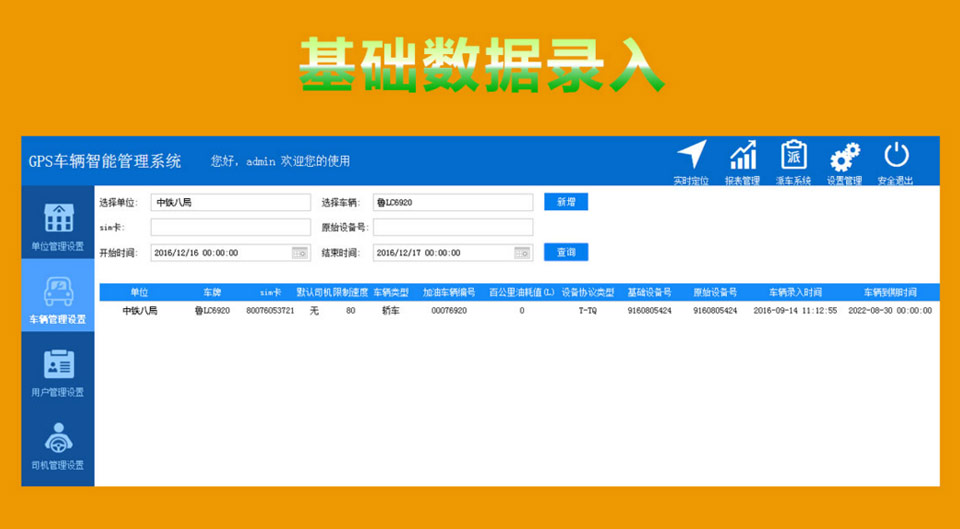Viewport: 960px width, 529px height.
Task: Click the GPS车辆智能管理系统 title
Action: 105,161
